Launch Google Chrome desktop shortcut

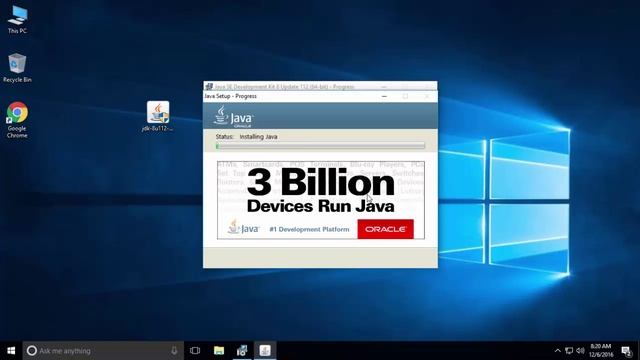[17, 120]
